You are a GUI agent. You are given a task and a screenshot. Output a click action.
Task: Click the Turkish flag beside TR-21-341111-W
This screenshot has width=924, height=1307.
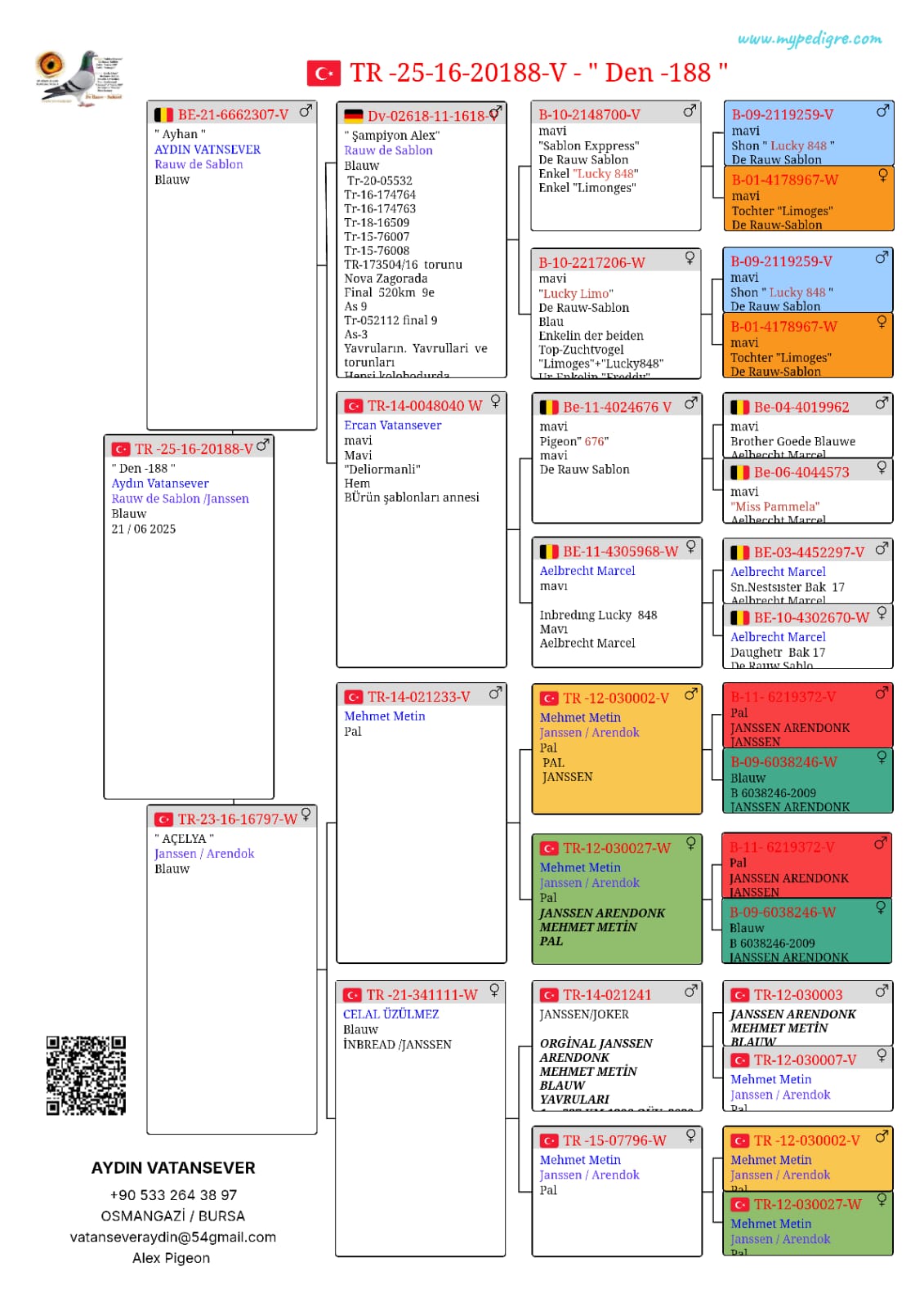click(352, 995)
